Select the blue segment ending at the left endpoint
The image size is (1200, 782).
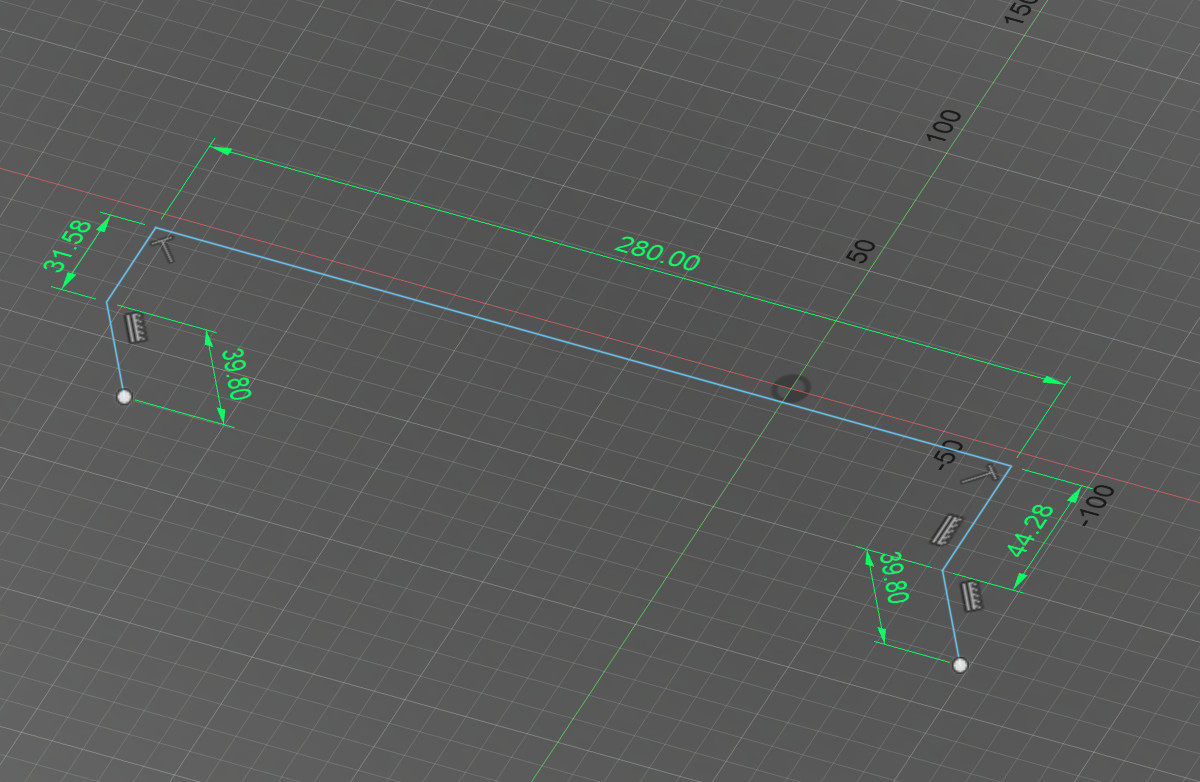coord(115,350)
